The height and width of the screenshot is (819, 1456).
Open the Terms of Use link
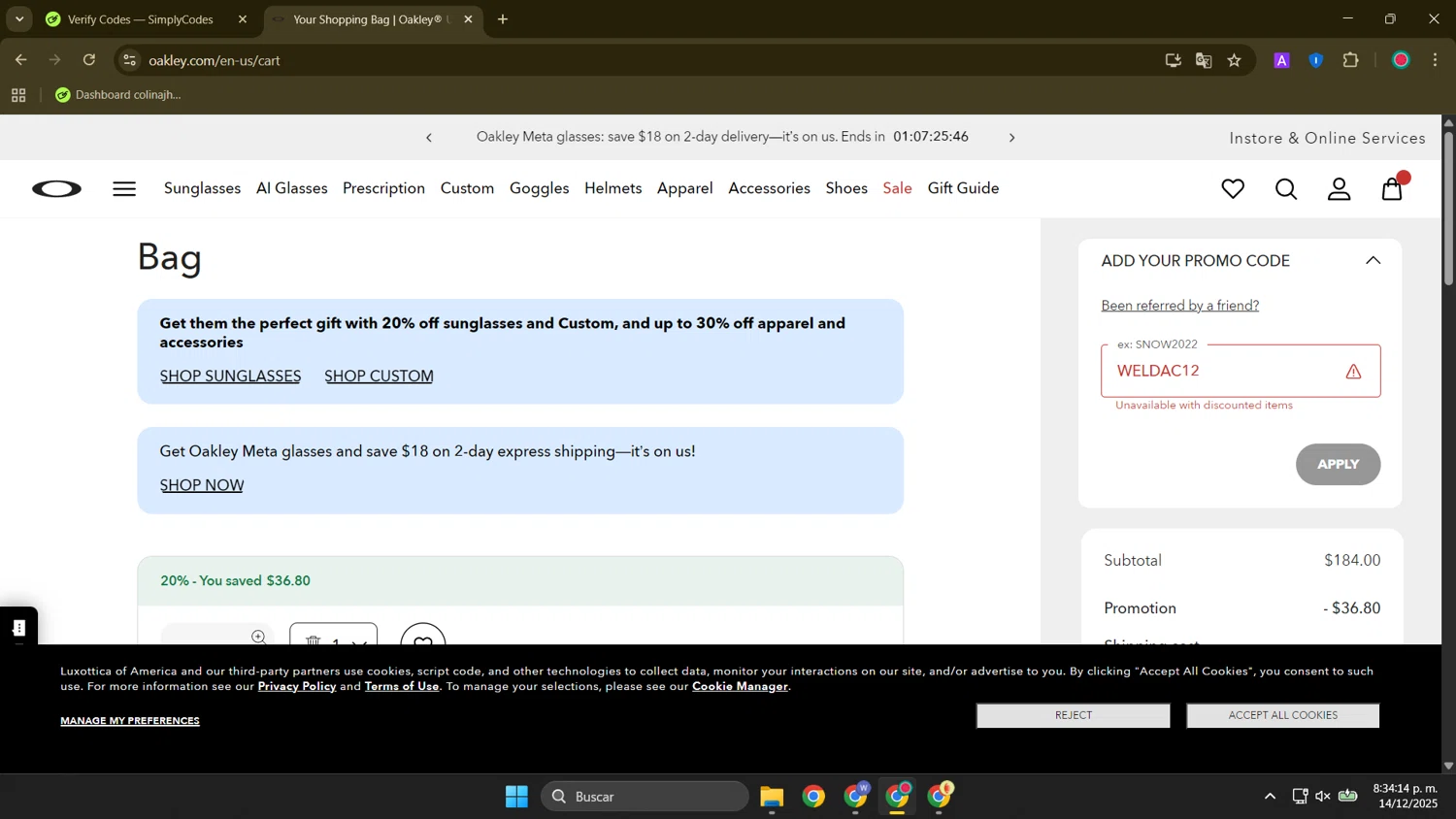[402, 686]
